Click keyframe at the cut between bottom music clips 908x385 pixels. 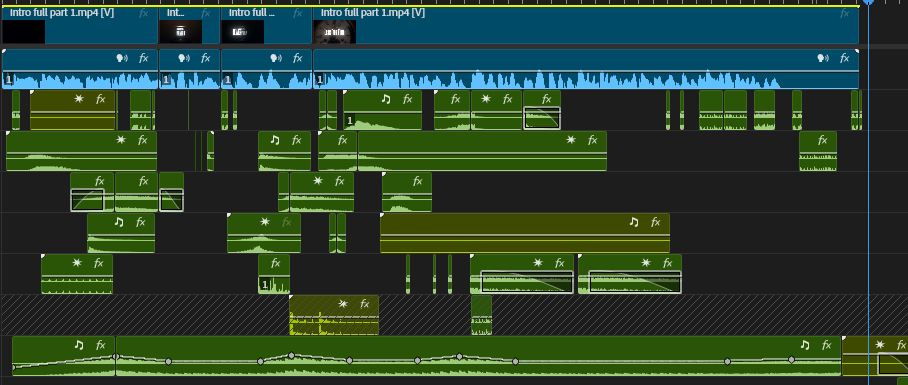pyautogui.click(x=116, y=357)
